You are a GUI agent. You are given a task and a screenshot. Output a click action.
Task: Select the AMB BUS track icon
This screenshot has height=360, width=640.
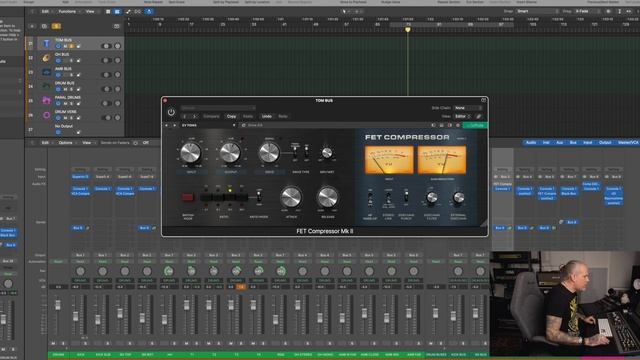46,72
